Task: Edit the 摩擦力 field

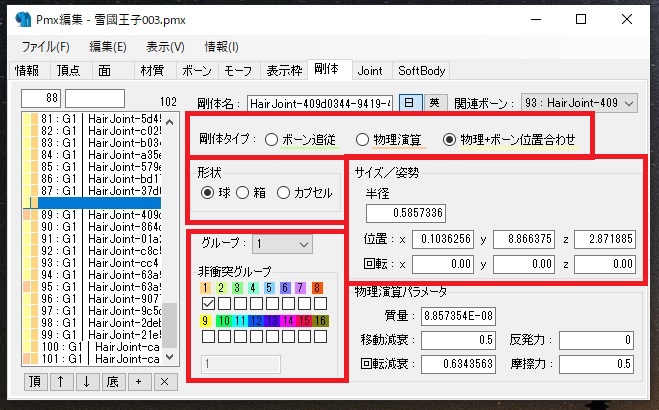Action: [x=596, y=364]
